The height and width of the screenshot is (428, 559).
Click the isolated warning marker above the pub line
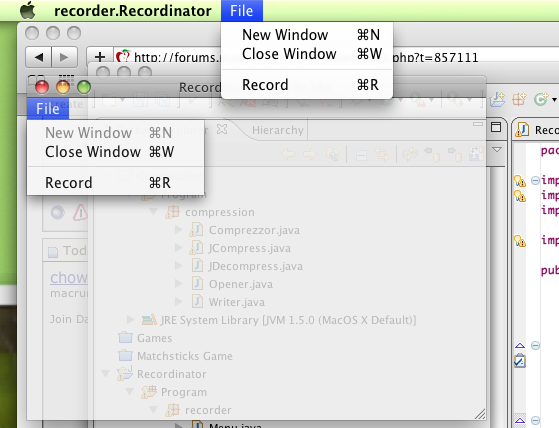[520, 241]
